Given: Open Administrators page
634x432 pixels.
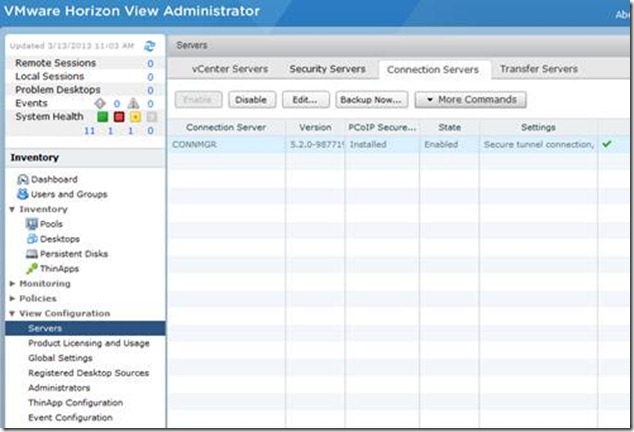Looking at the screenshot, I should [59, 388].
